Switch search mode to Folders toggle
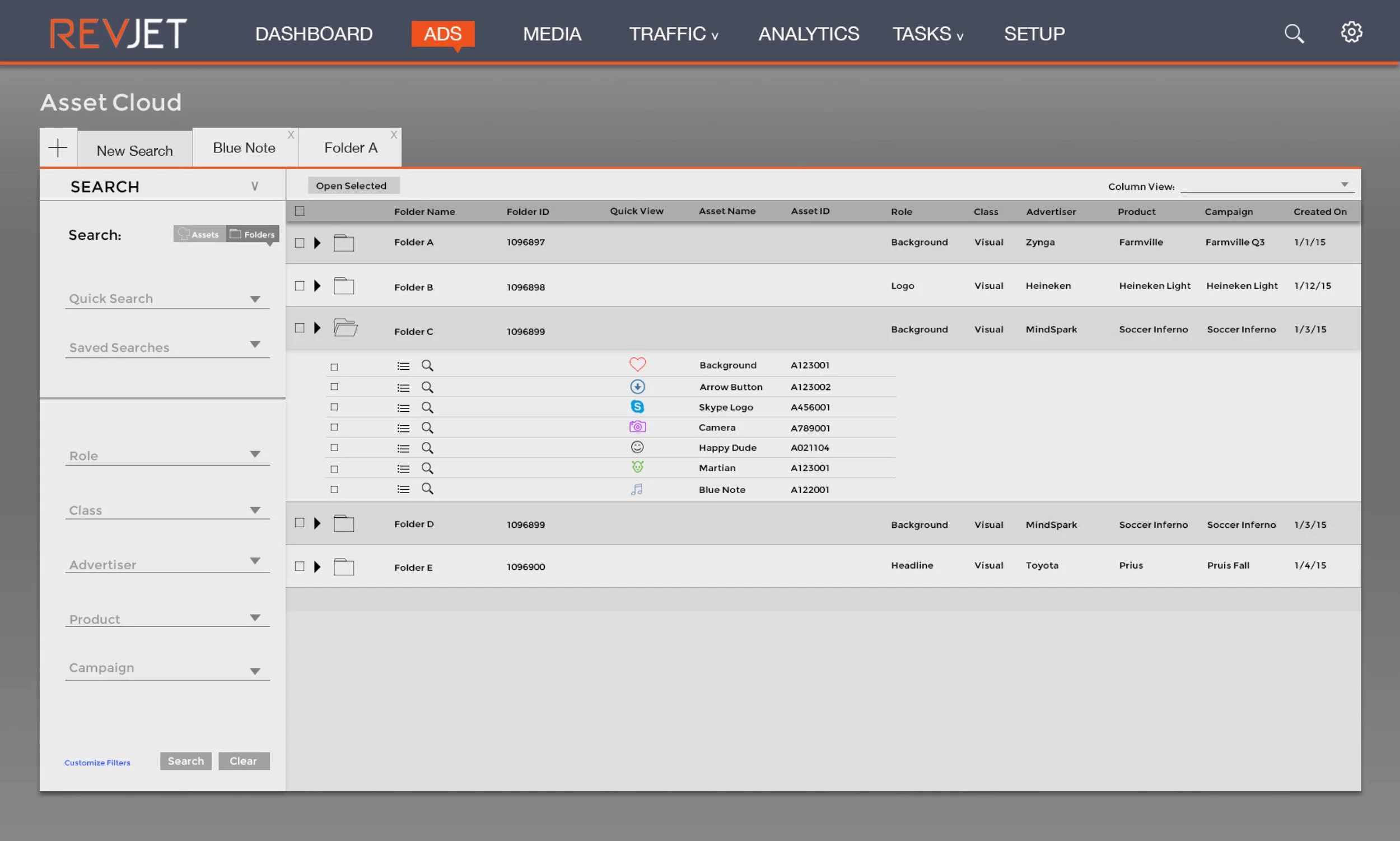Viewport: 1400px width, 841px height. point(253,234)
